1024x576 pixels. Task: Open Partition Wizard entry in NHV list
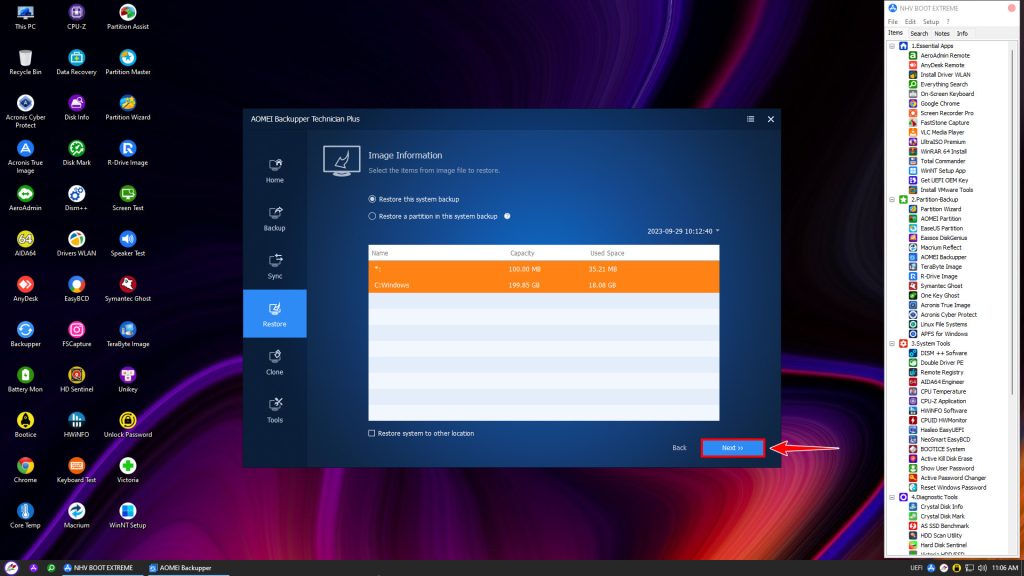(x=940, y=209)
